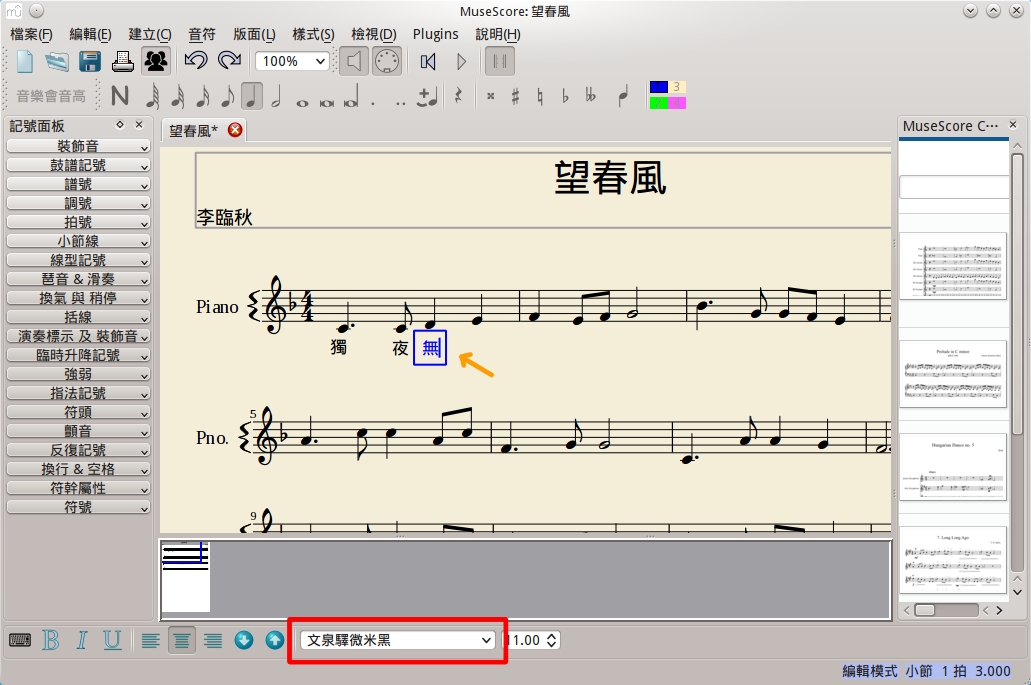Align the text to the right
The height and width of the screenshot is (685, 1031).
[213, 640]
